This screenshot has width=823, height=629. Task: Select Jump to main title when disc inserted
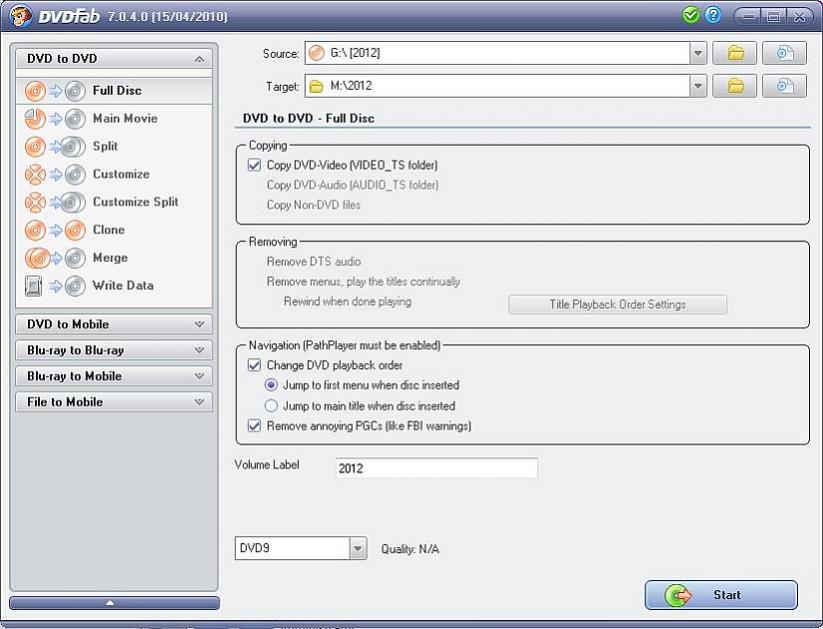pyautogui.click(x=271, y=406)
